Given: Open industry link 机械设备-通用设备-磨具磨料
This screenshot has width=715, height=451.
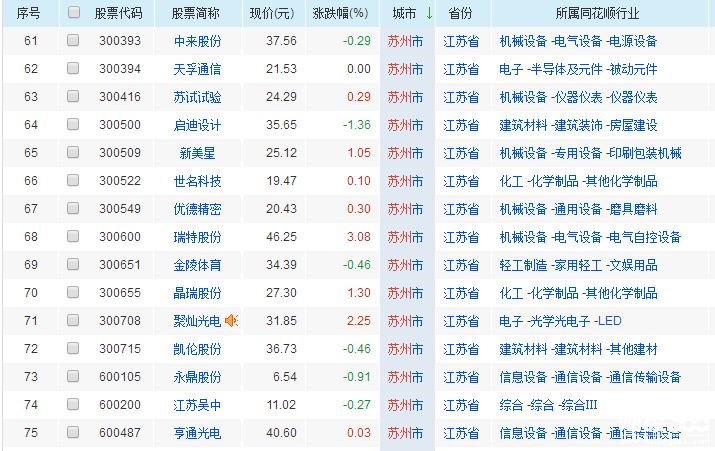Looking at the screenshot, I should (578, 209).
